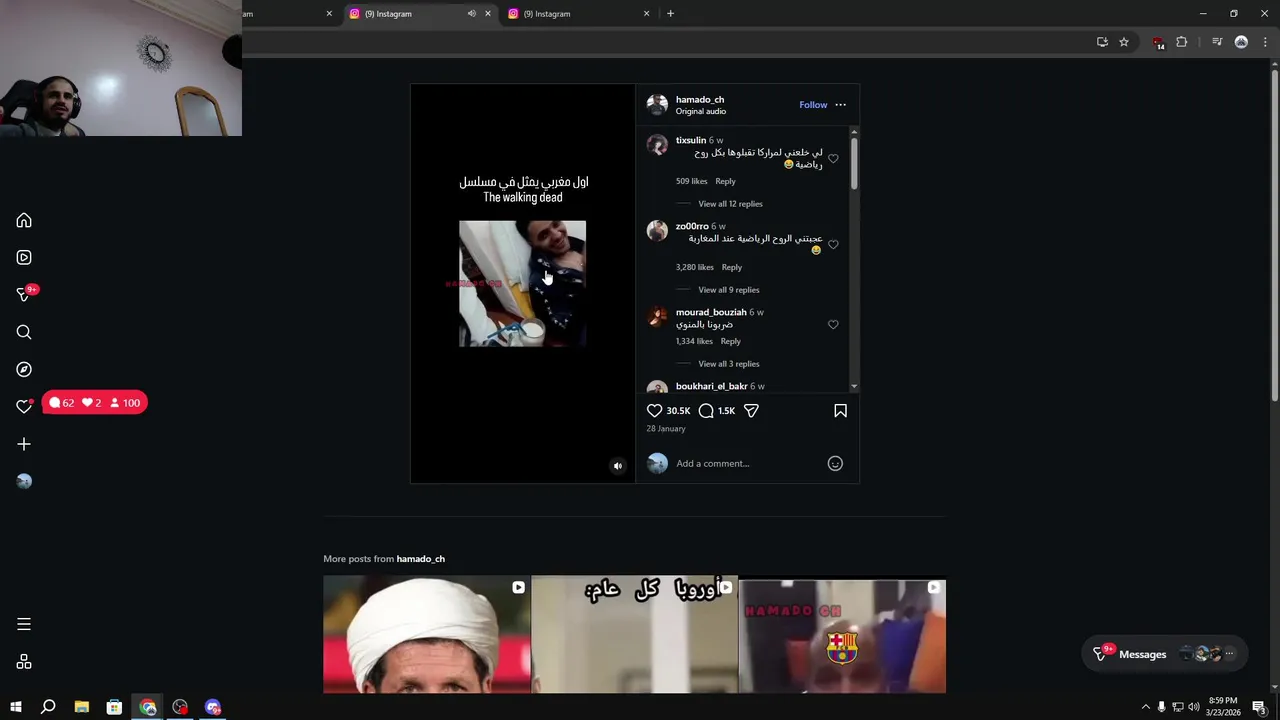Open hamado_ch link in More posts heading

click(421, 559)
